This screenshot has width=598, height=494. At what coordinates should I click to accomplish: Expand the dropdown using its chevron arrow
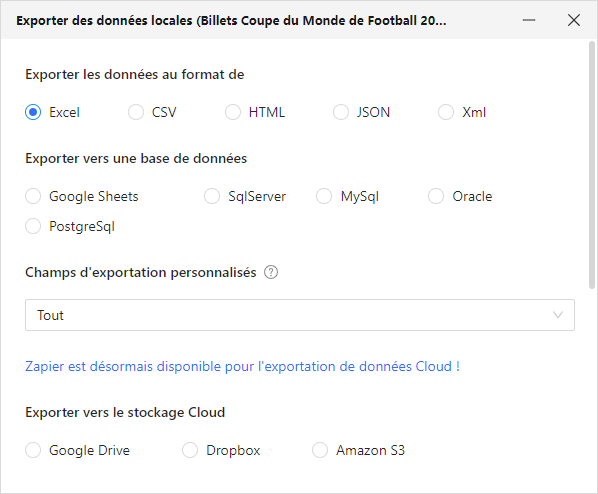pos(558,315)
